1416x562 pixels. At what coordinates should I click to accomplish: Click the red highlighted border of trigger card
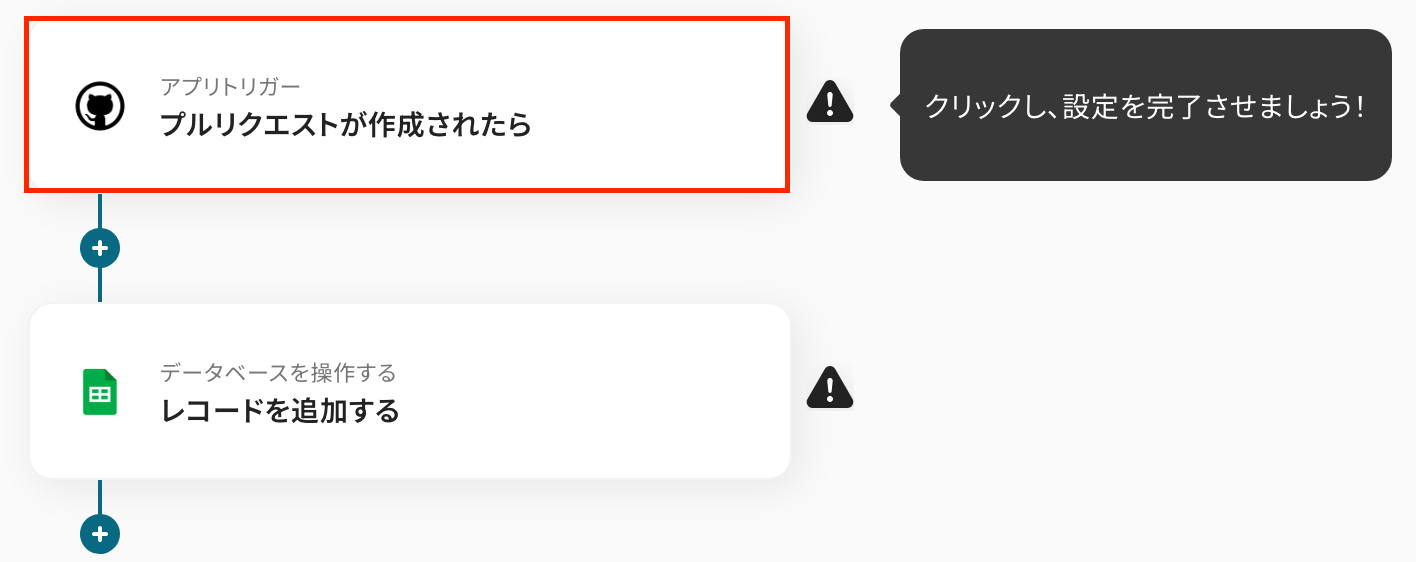coord(408,19)
